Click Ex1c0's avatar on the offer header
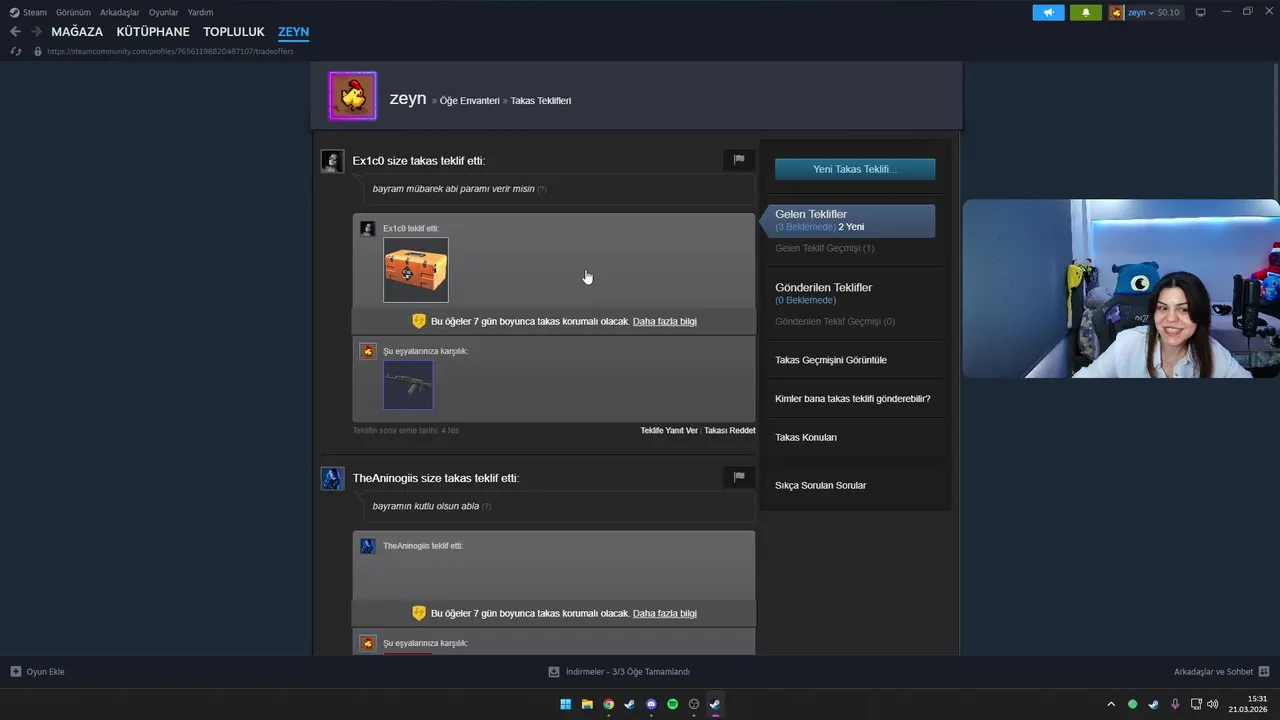 (332, 161)
